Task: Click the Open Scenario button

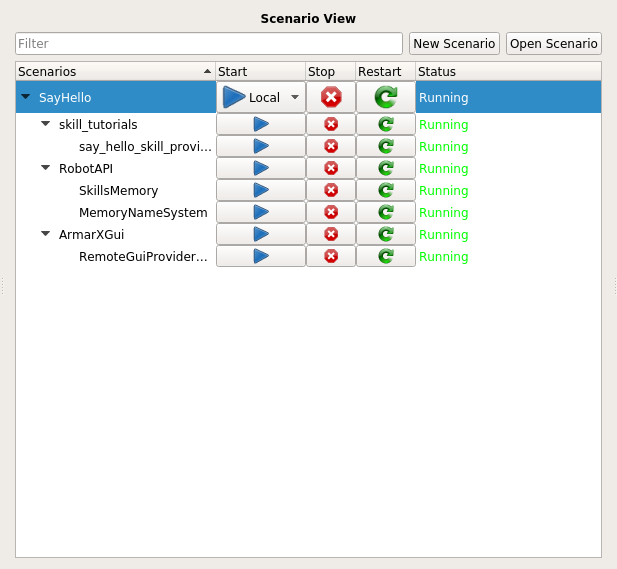Action: coord(553,44)
